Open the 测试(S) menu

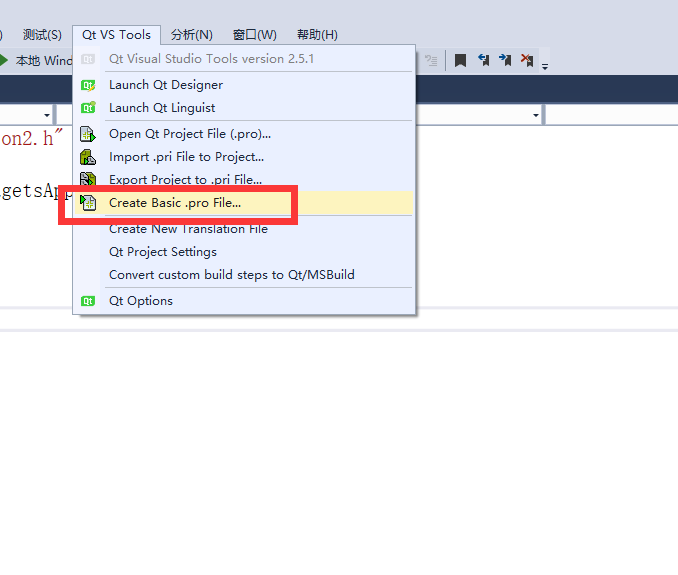point(42,35)
